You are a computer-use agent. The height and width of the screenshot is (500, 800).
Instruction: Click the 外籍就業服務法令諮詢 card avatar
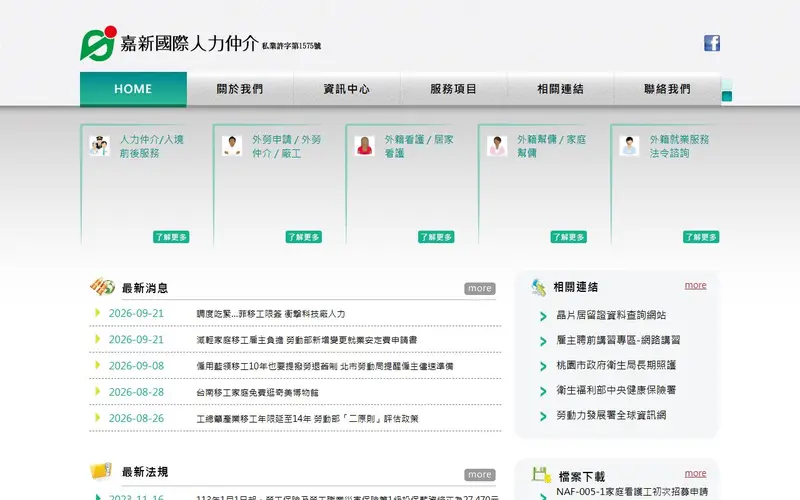click(629, 146)
